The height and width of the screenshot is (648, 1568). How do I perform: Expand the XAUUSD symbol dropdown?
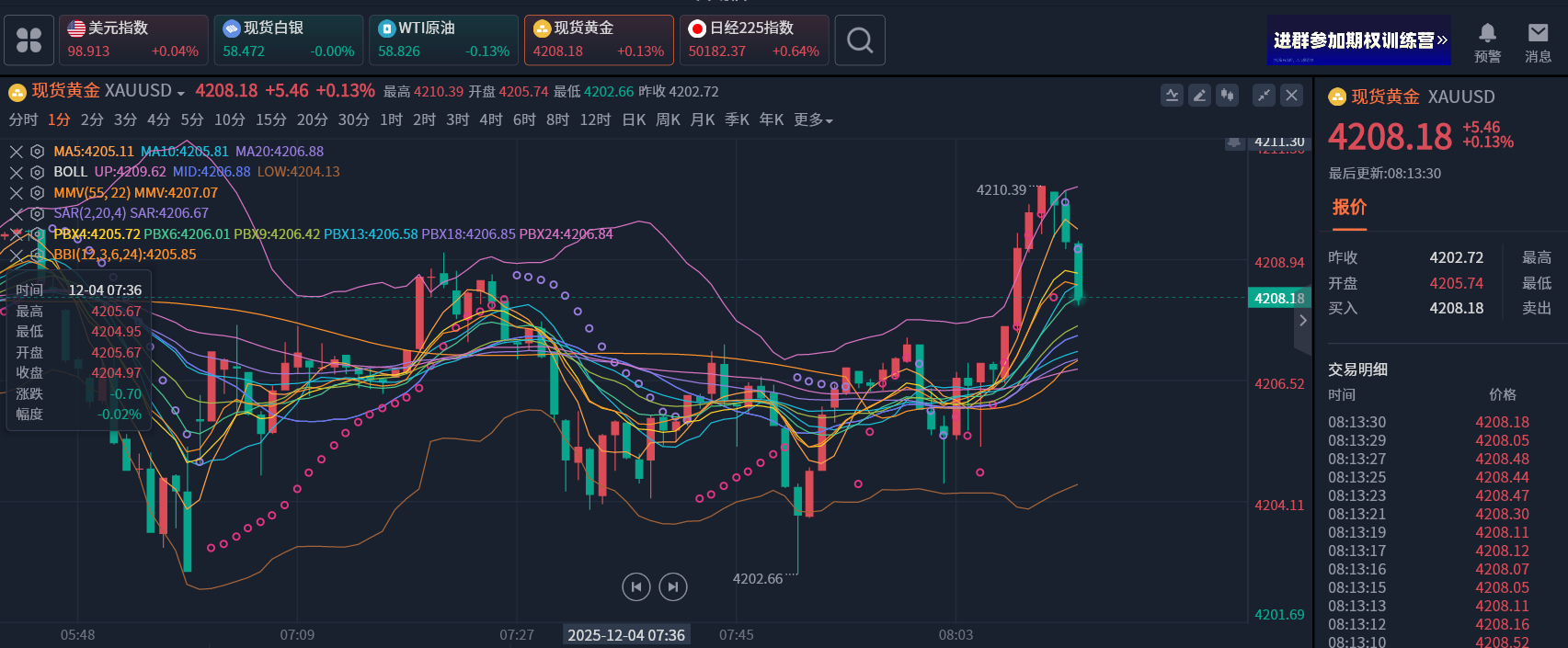tap(180, 93)
